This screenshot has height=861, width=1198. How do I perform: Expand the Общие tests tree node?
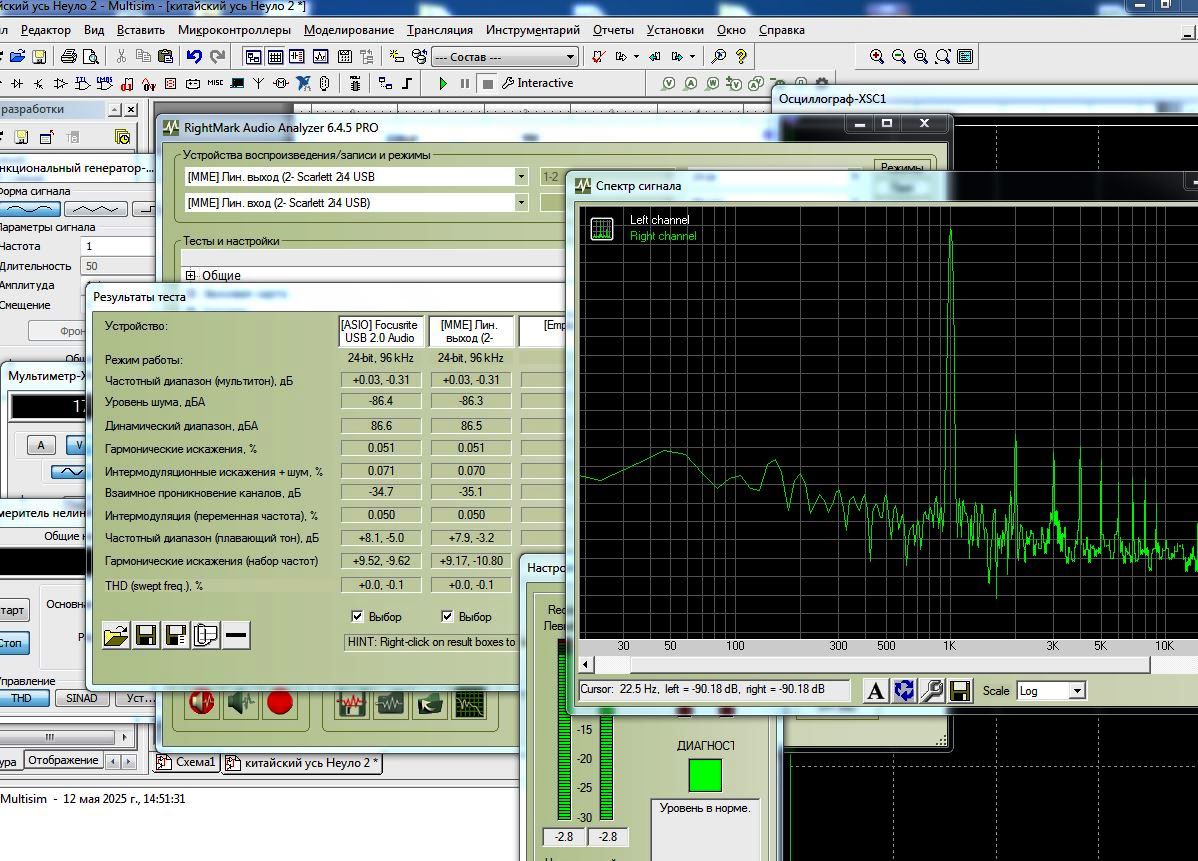coord(191,275)
